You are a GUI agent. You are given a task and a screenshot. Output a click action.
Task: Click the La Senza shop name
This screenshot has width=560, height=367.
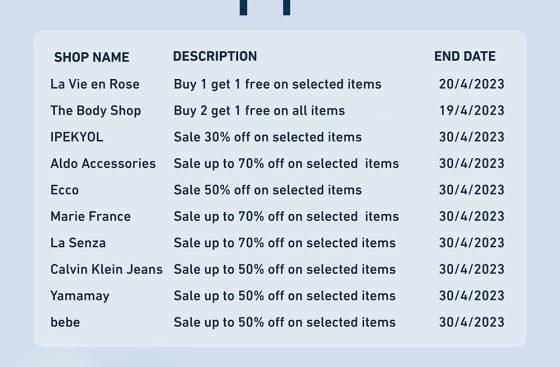tap(78, 243)
